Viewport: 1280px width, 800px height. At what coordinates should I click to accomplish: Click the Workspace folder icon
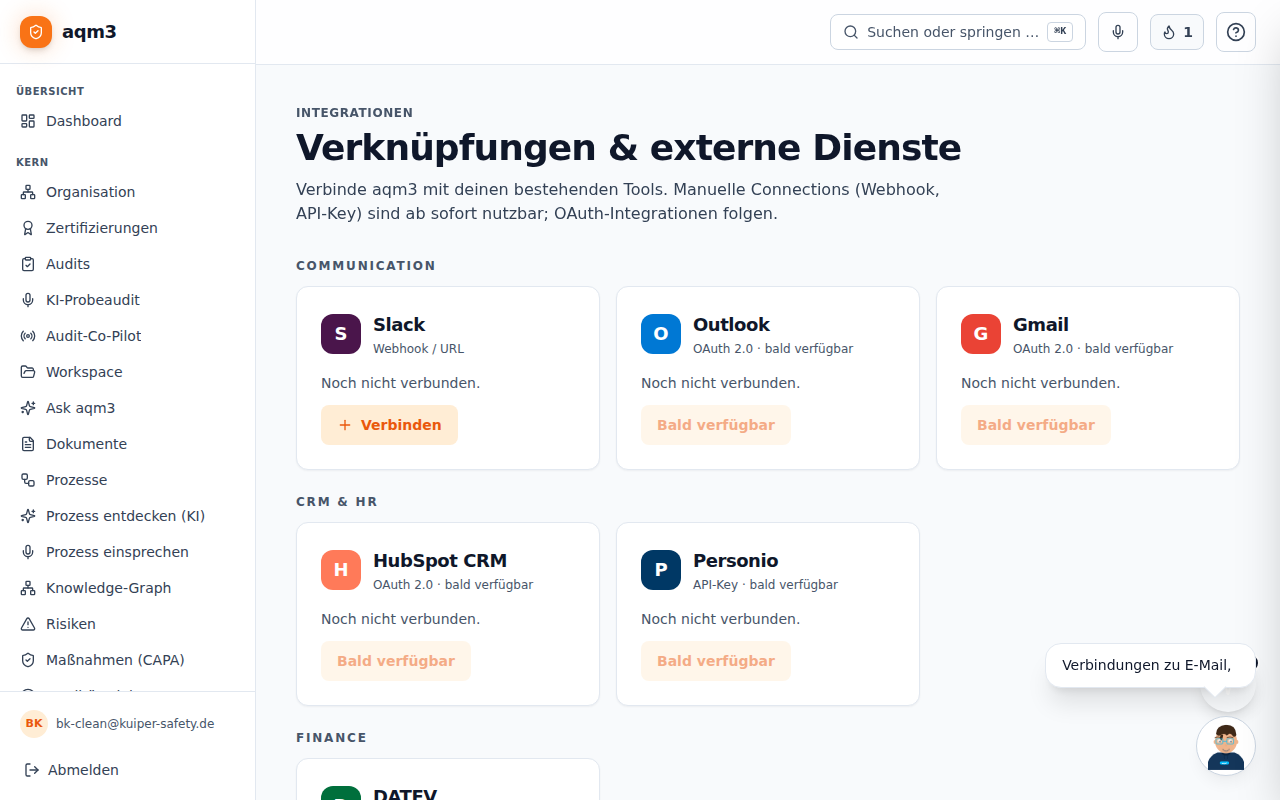(28, 372)
